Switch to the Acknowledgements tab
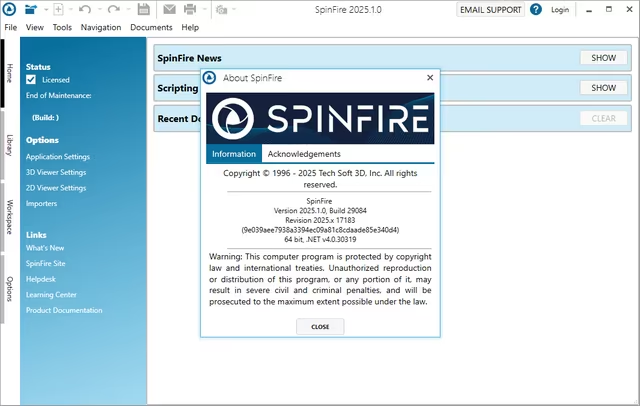Image resolution: width=640 pixels, height=406 pixels. point(304,154)
